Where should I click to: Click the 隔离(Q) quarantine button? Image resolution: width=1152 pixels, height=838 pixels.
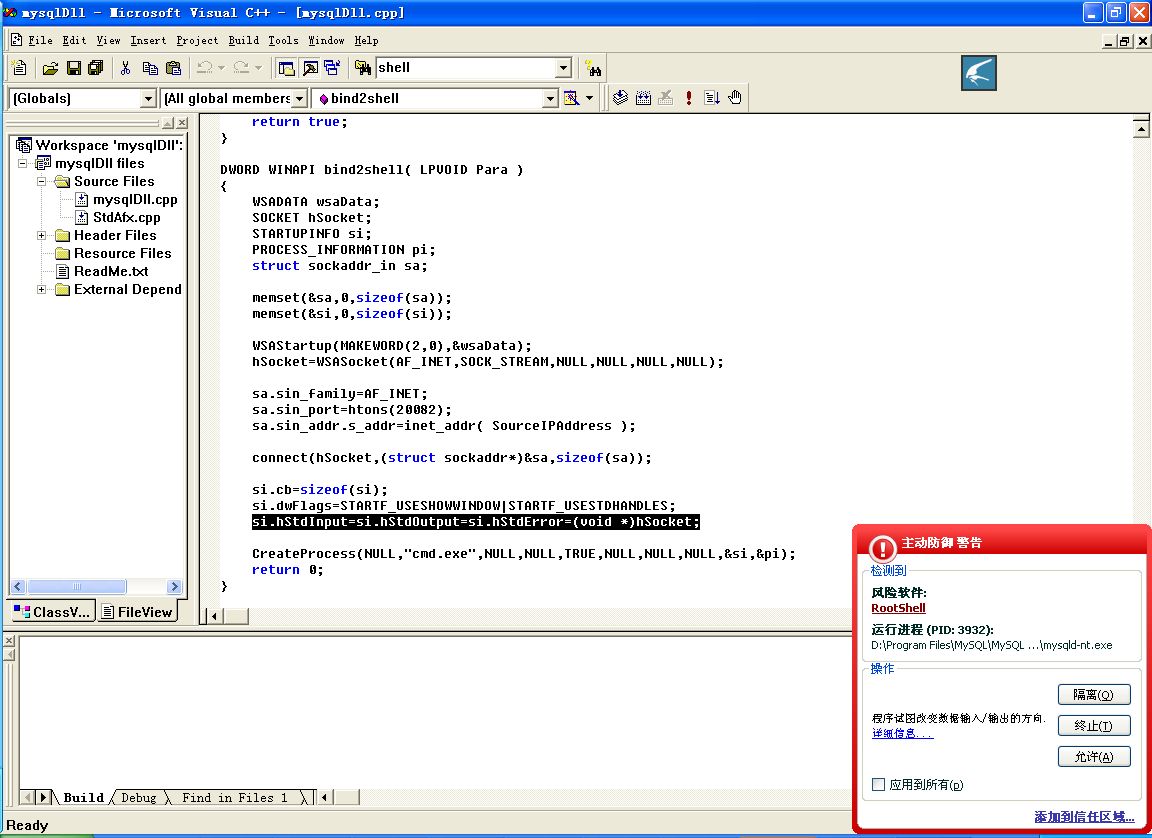click(1094, 694)
